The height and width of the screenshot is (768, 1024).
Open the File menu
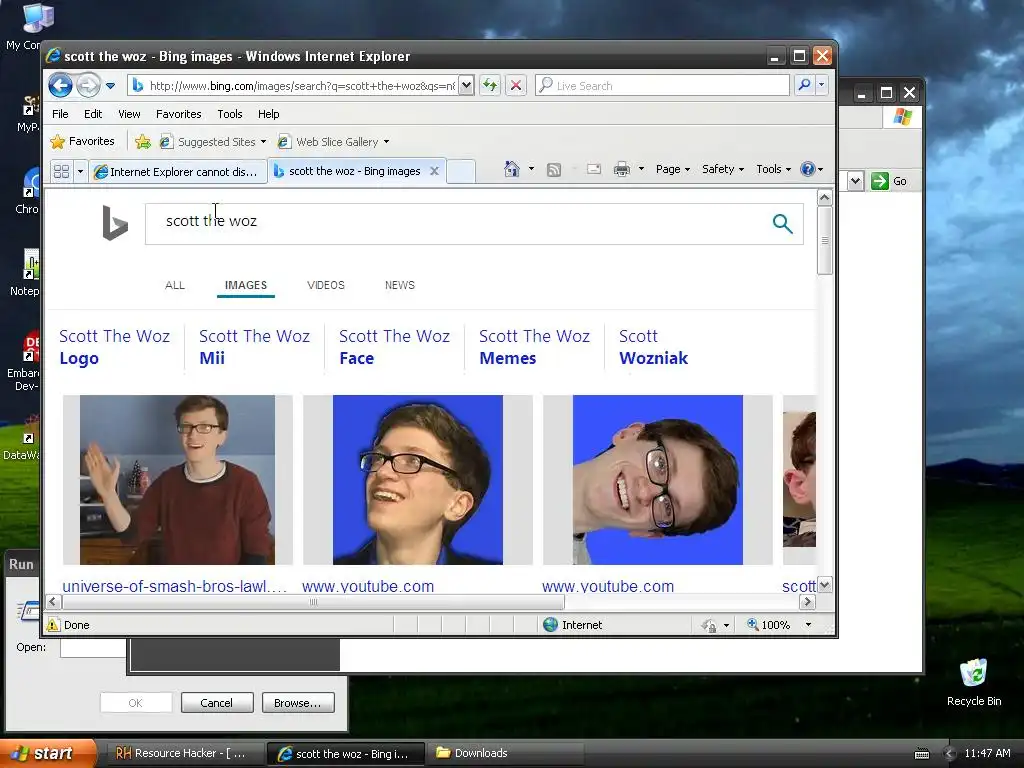(x=60, y=114)
